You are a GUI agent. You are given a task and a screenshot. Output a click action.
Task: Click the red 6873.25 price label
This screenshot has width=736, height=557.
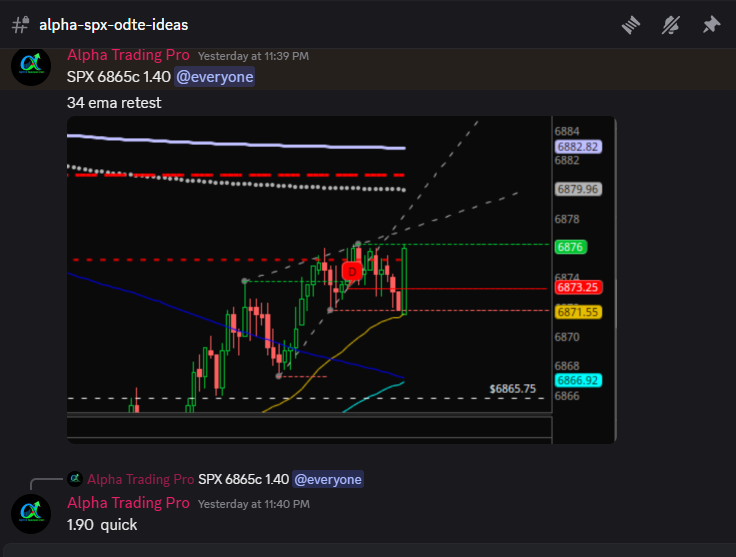[x=578, y=287]
